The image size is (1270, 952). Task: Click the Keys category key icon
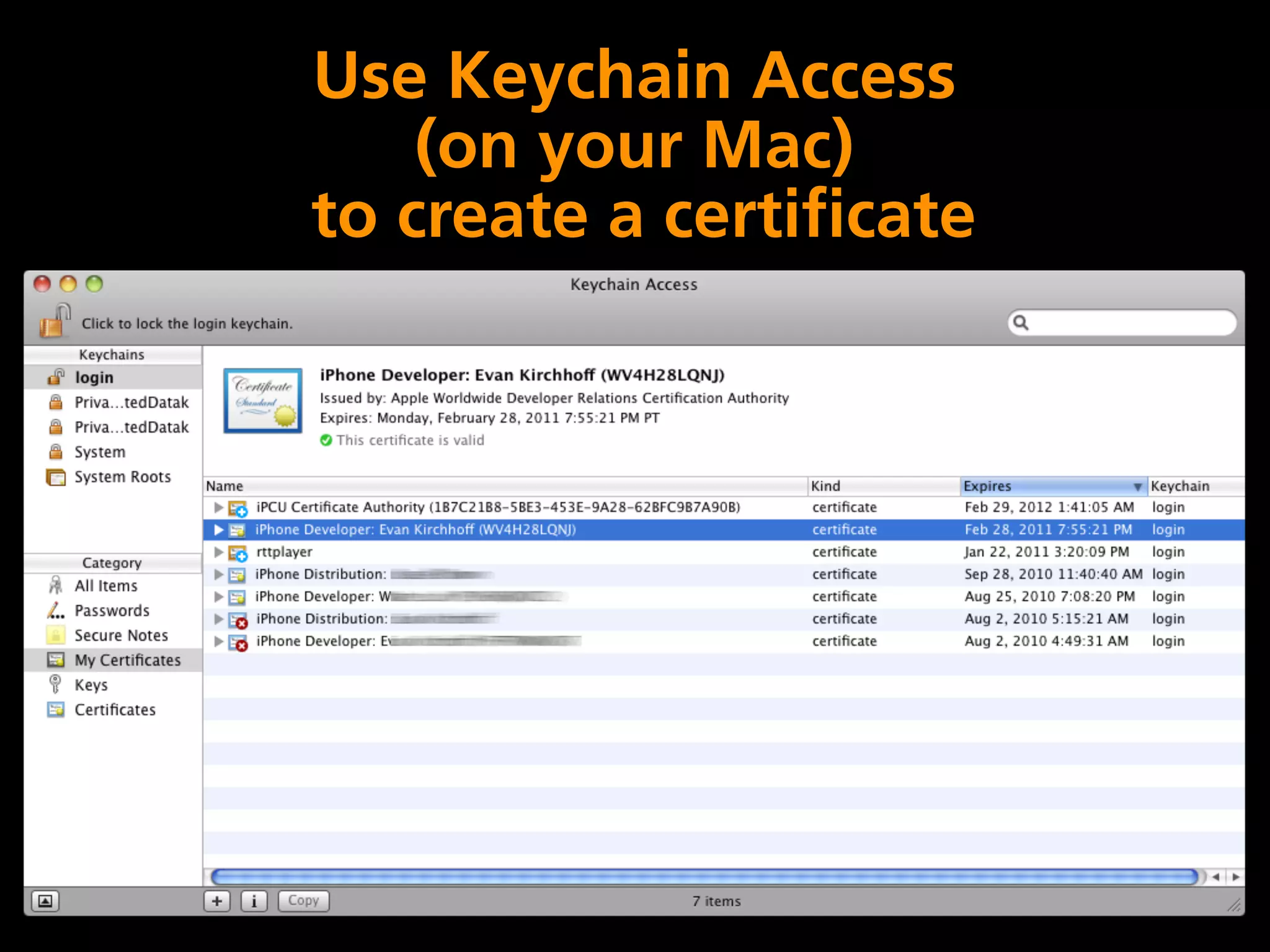click(x=56, y=684)
